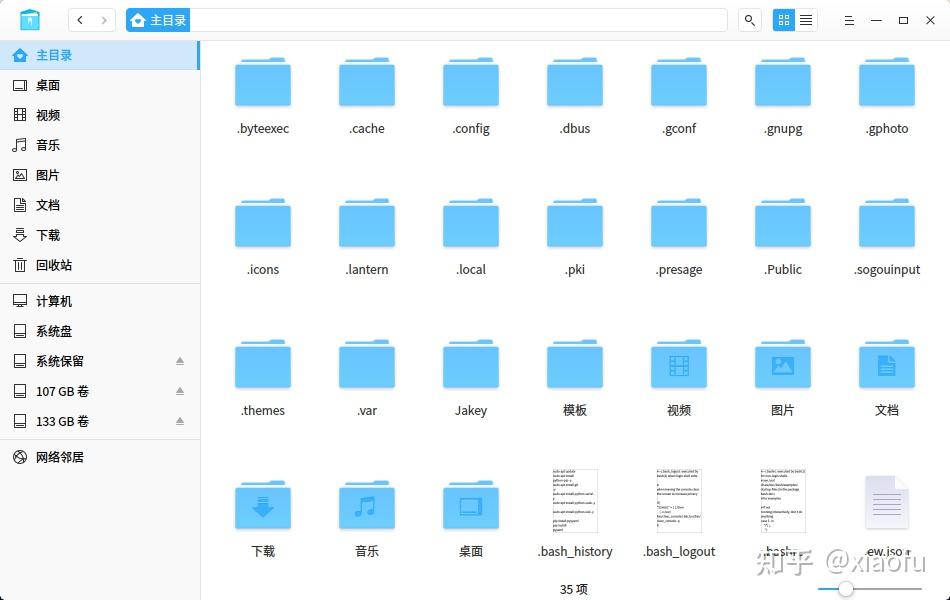This screenshot has height=600, width=950.
Task: Open the 回收站 (Trash) in the sidebar
Action: pyautogui.click(x=46, y=265)
